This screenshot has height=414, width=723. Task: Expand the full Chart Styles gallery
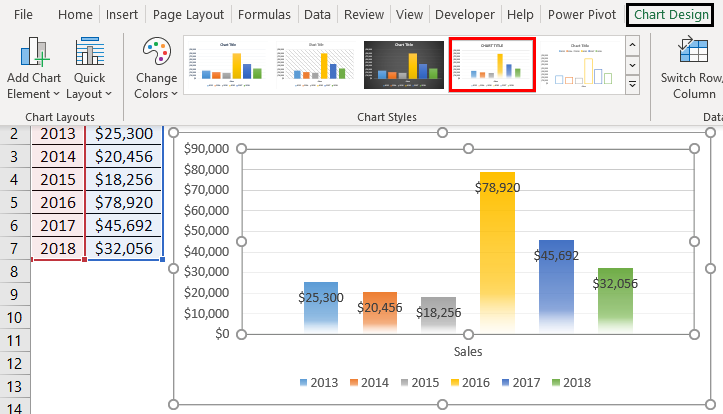pos(632,85)
